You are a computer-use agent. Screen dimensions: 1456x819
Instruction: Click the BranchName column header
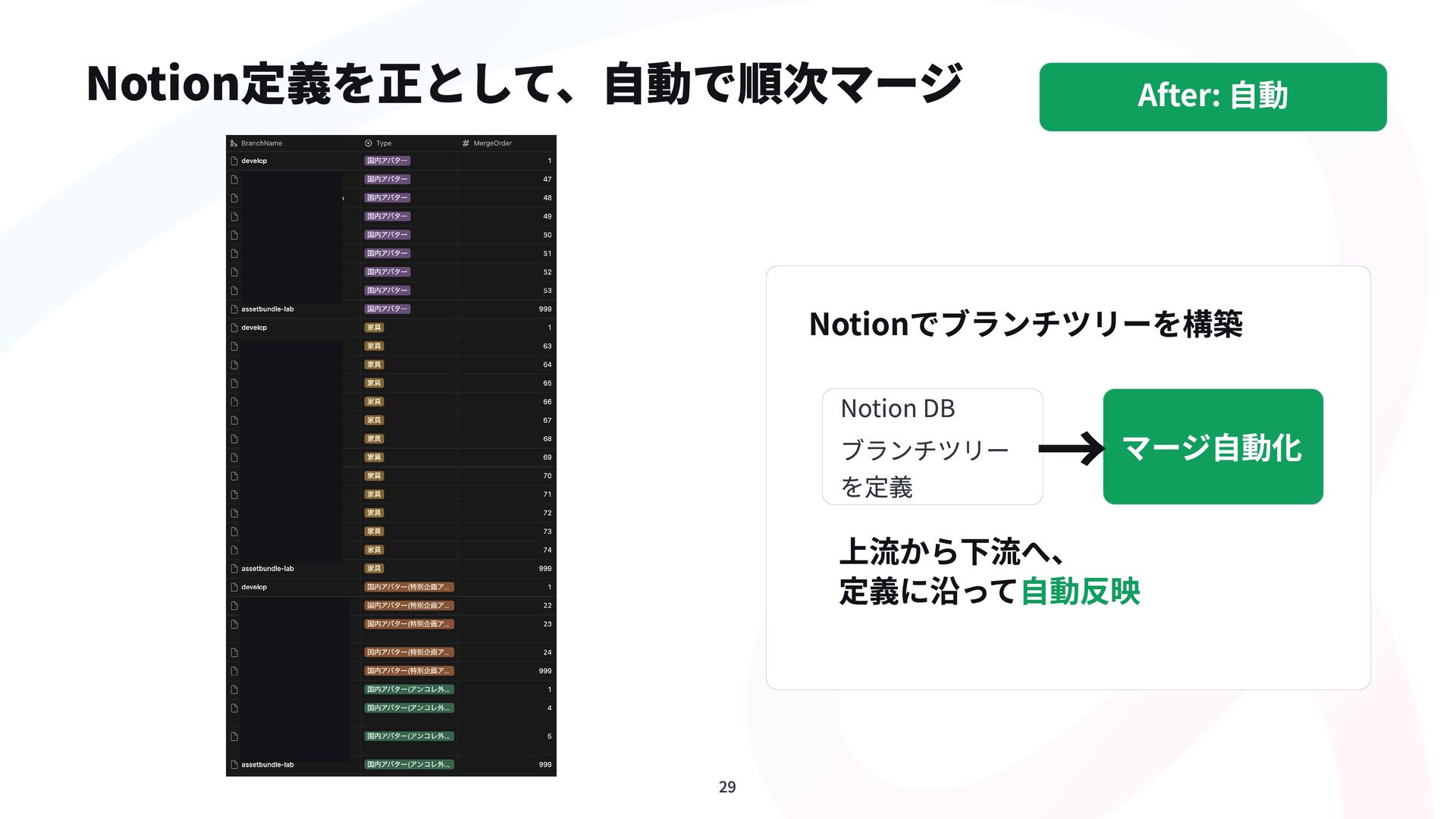click(262, 143)
